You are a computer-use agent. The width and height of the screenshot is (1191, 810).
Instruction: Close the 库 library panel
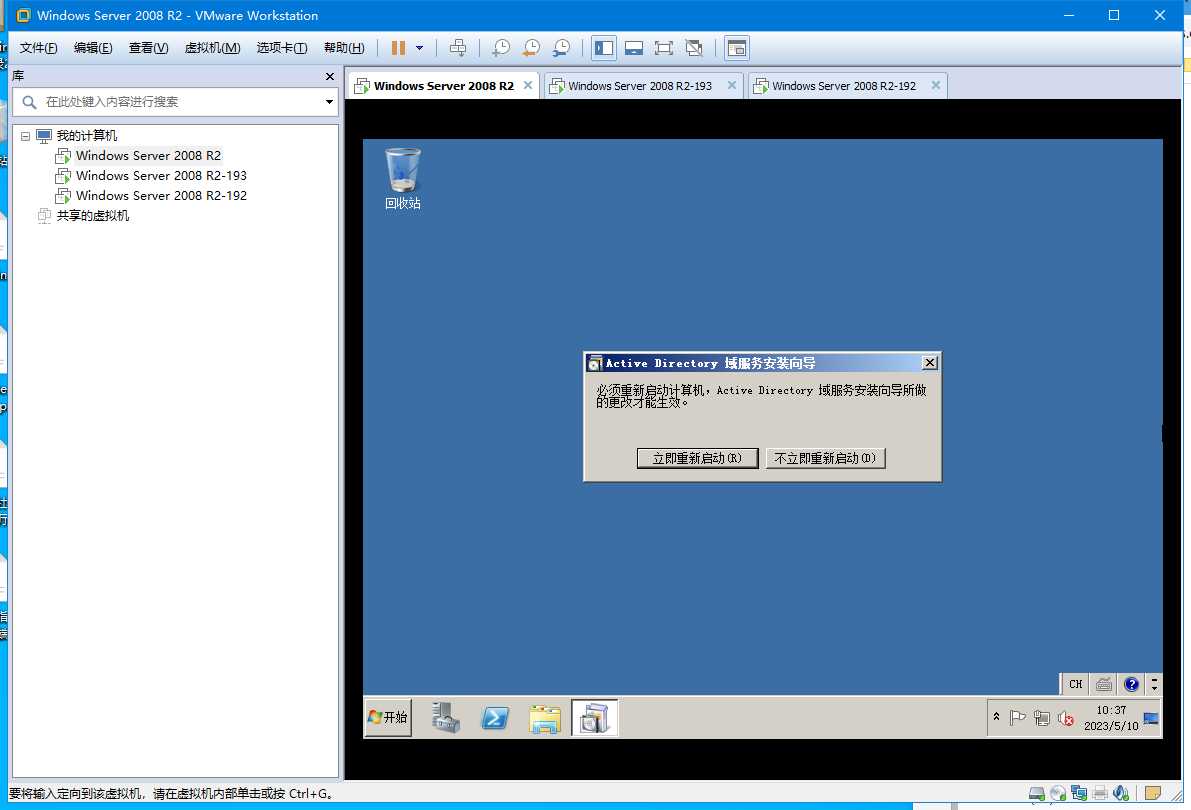[330, 76]
